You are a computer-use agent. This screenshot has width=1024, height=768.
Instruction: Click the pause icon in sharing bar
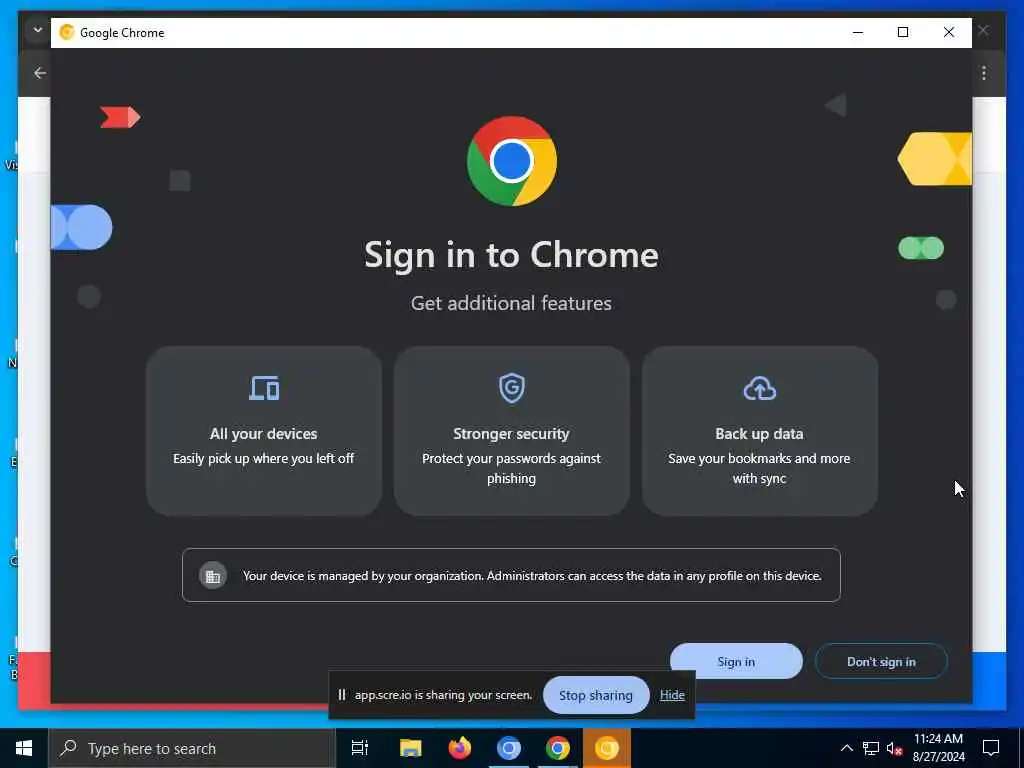click(x=342, y=695)
